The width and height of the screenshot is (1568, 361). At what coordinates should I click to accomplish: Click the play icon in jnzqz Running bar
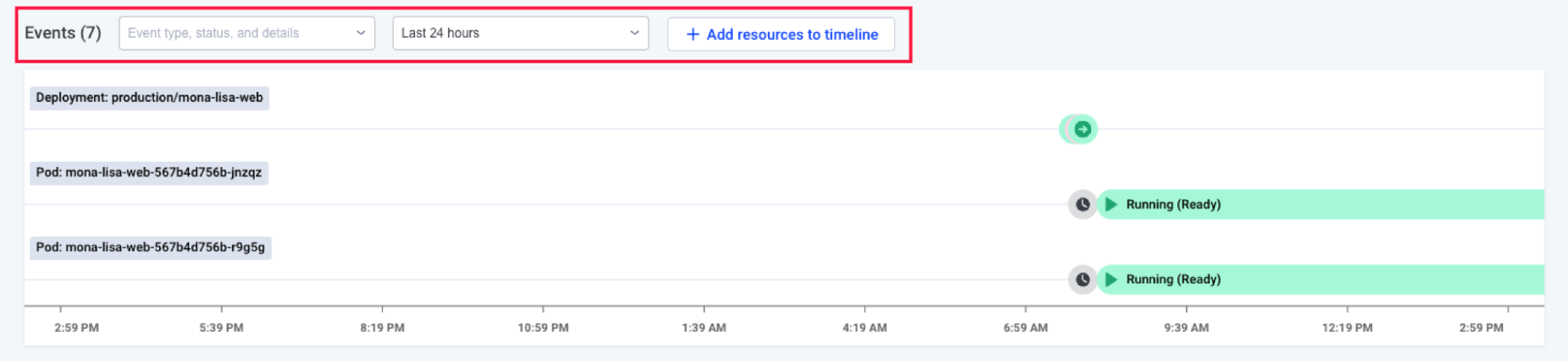[1111, 205]
